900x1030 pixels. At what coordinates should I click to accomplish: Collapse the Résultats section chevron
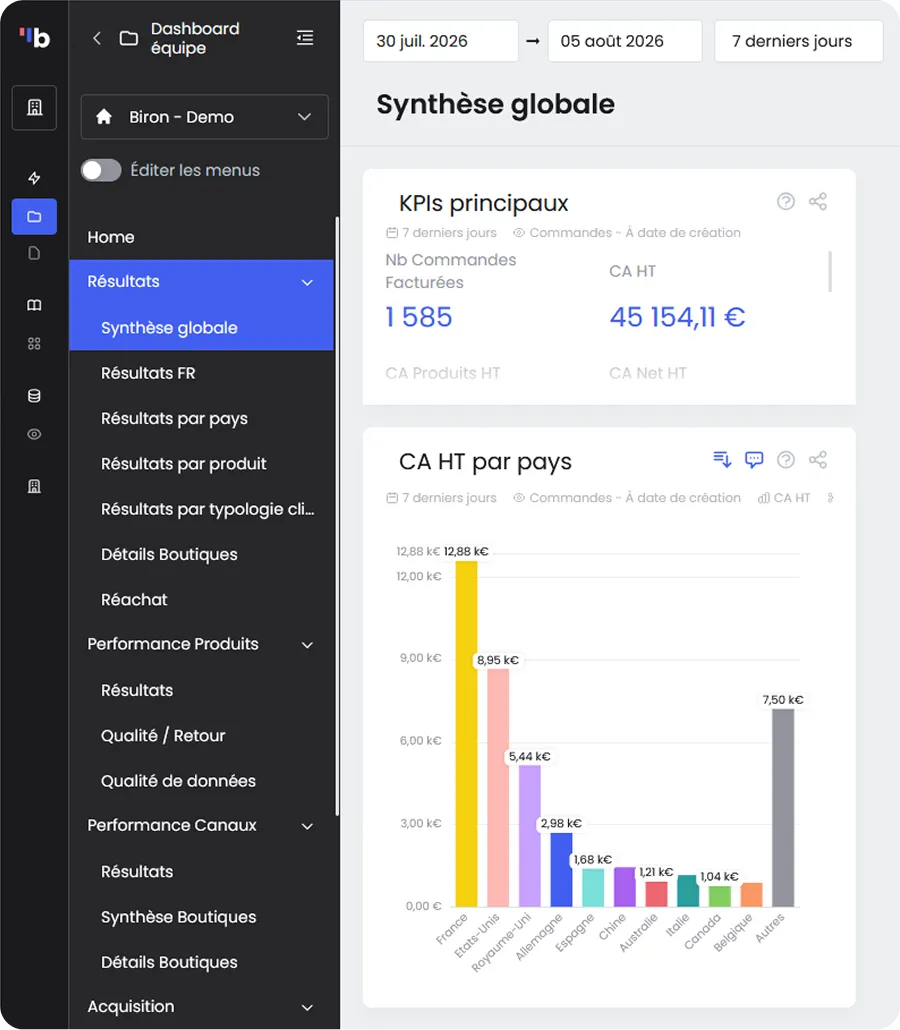coord(307,282)
